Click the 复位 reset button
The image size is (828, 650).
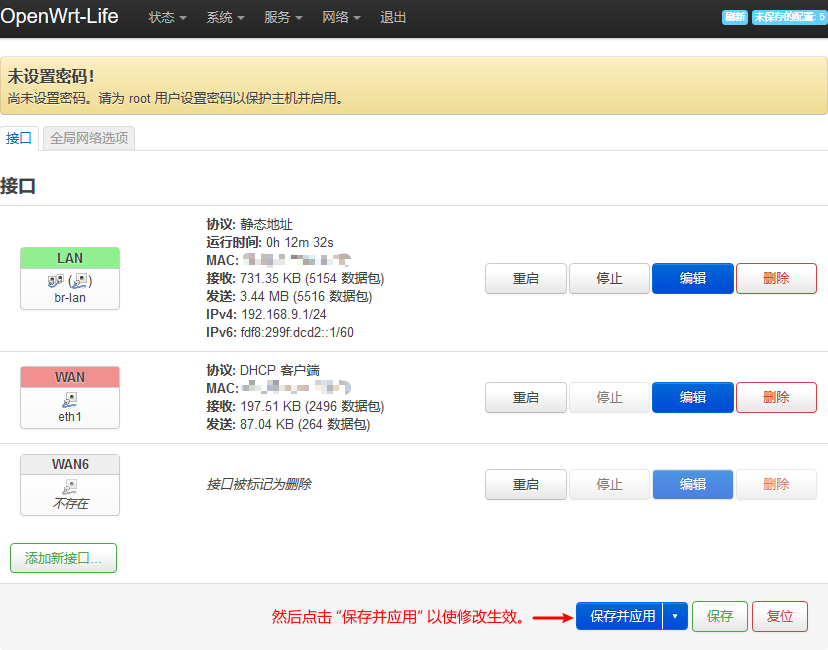780,617
